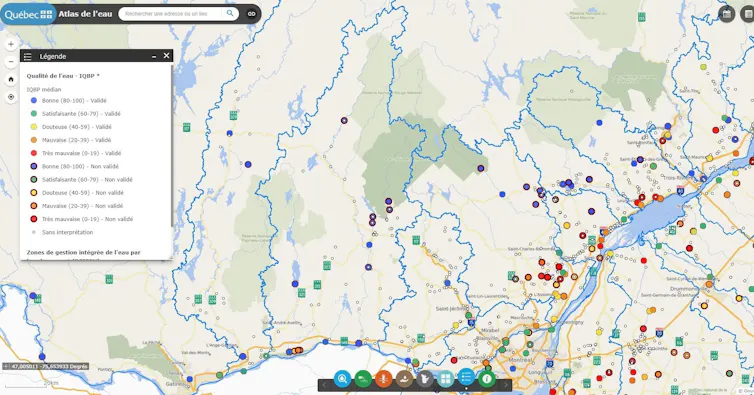The image size is (754, 395).
Task: Click the Légende panel vertical scrollbar
Action: [x=171, y=146]
